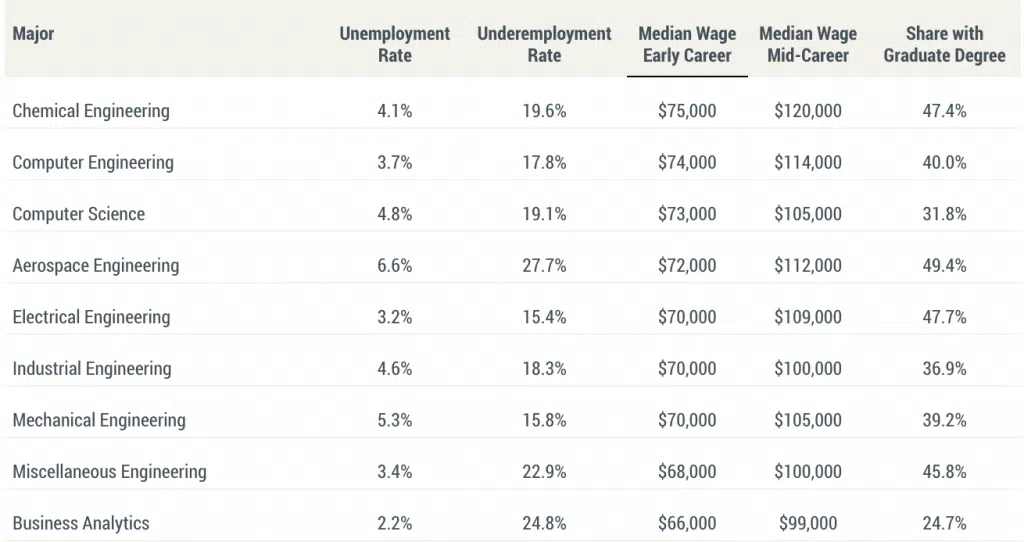This screenshot has width=1024, height=542.
Task: Sort by Unemployment Rate column
Action: coord(394,44)
